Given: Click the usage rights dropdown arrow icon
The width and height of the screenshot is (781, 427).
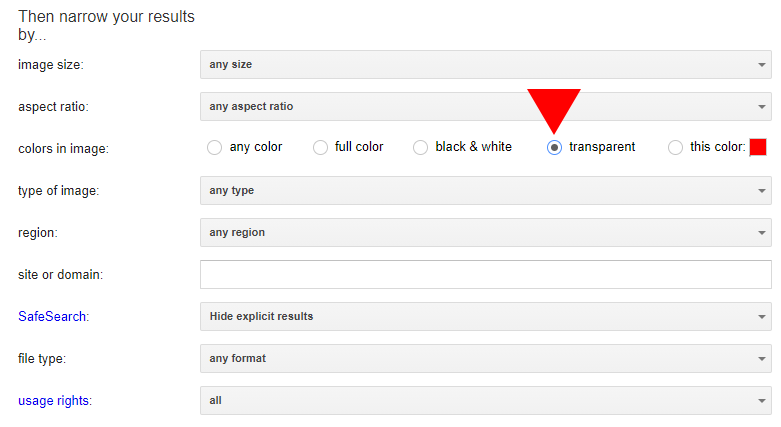Looking at the screenshot, I should (x=762, y=401).
